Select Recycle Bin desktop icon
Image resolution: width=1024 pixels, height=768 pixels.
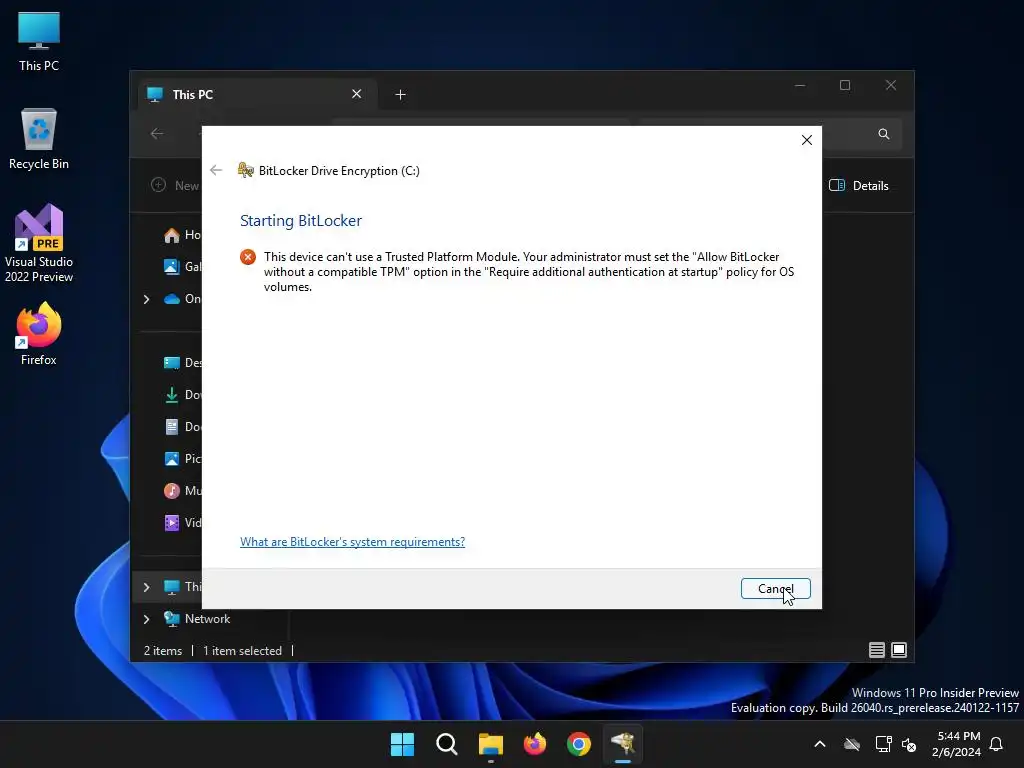click(39, 139)
